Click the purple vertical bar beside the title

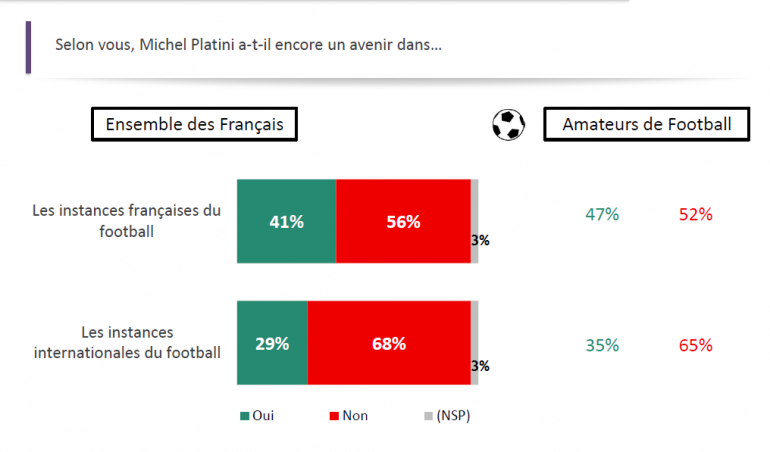pos(28,48)
